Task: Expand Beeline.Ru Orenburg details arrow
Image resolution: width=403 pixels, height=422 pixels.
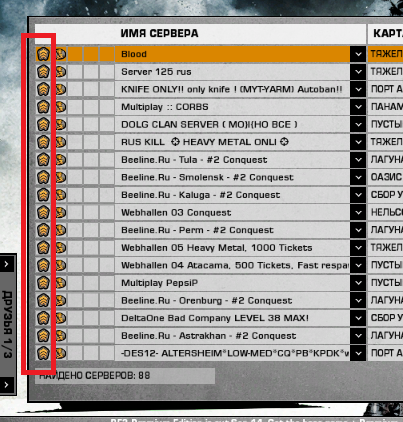Action: coord(358,301)
